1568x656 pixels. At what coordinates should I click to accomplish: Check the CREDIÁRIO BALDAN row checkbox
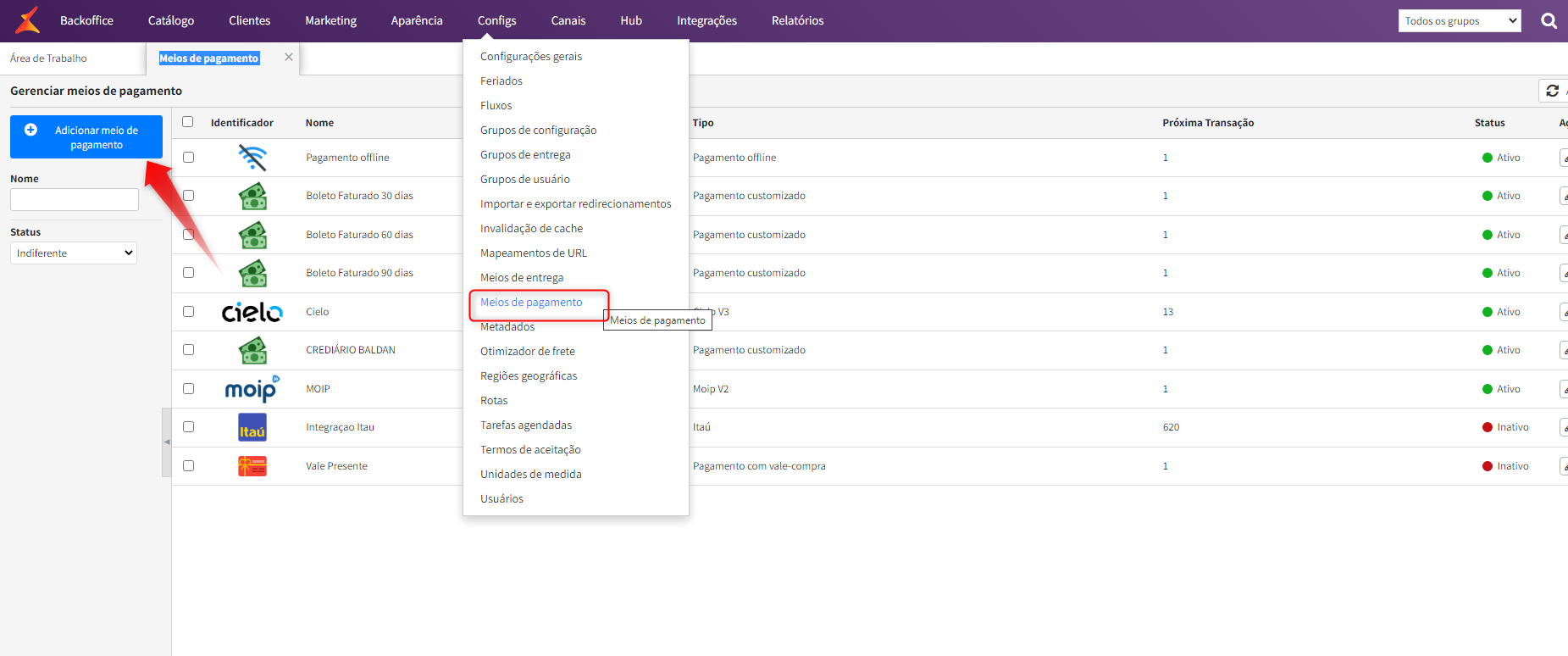click(188, 350)
